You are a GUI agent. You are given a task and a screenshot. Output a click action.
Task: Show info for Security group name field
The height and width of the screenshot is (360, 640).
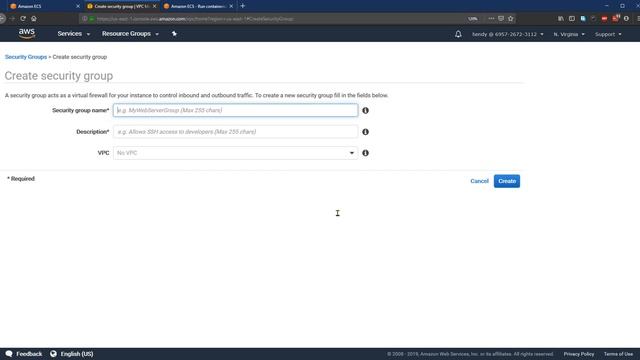[x=365, y=110]
